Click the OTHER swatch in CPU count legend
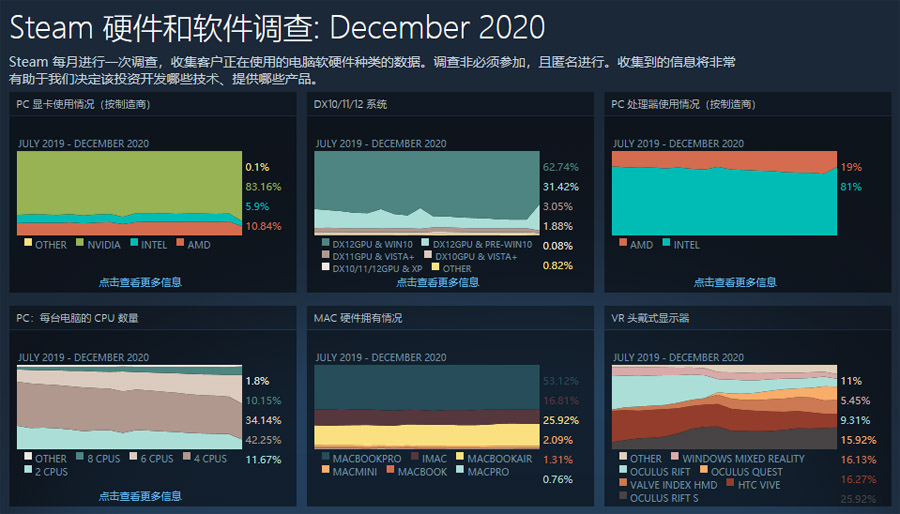This screenshot has width=900, height=514. click(x=28, y=456)
